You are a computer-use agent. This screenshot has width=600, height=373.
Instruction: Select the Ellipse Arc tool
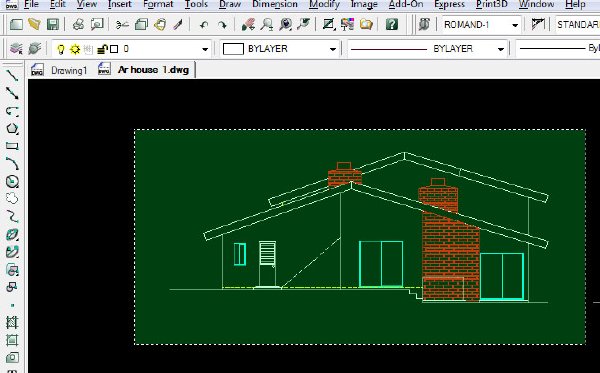(12, 252)
